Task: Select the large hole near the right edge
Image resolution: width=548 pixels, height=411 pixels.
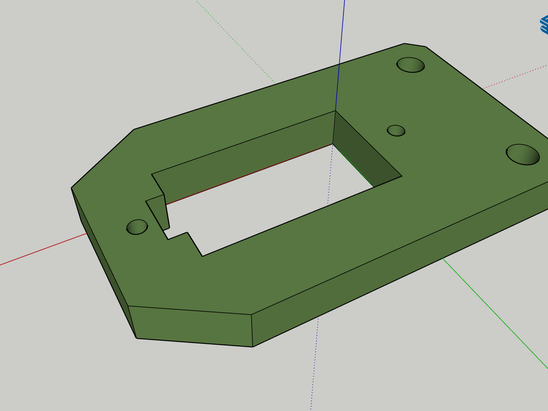Action: (523, 154)
